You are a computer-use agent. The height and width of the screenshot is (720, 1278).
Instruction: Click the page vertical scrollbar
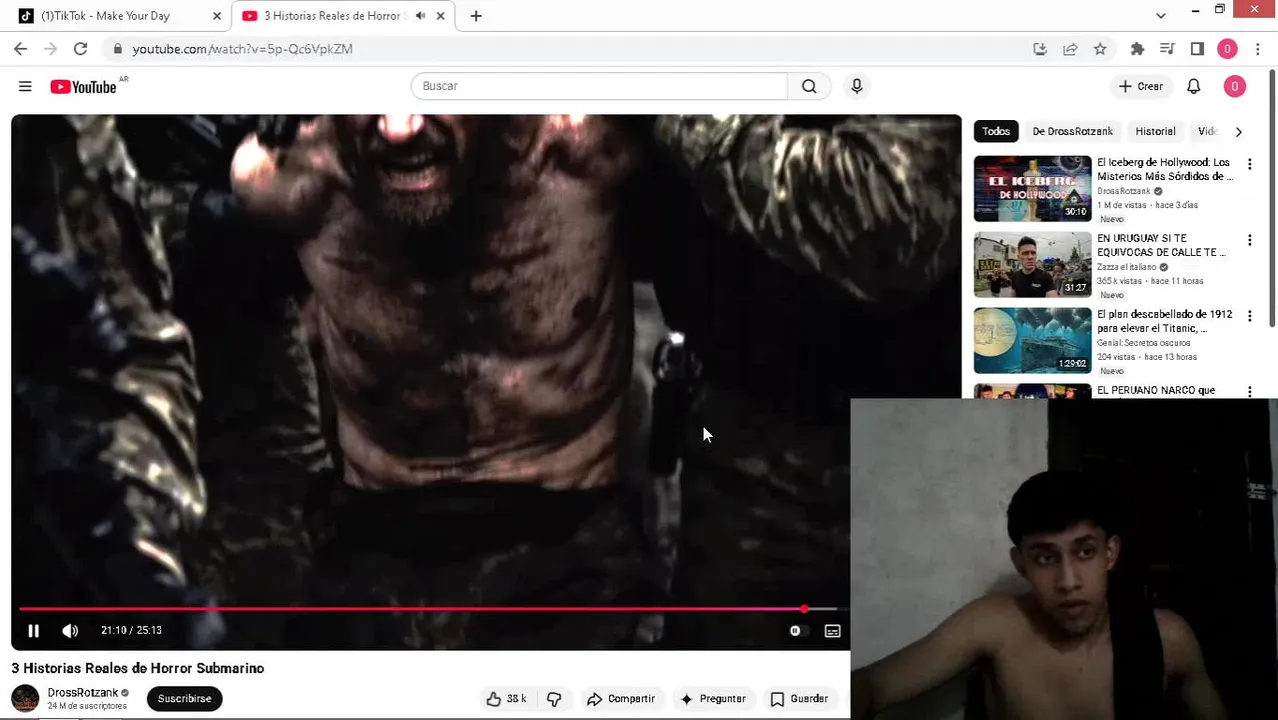1272,198
